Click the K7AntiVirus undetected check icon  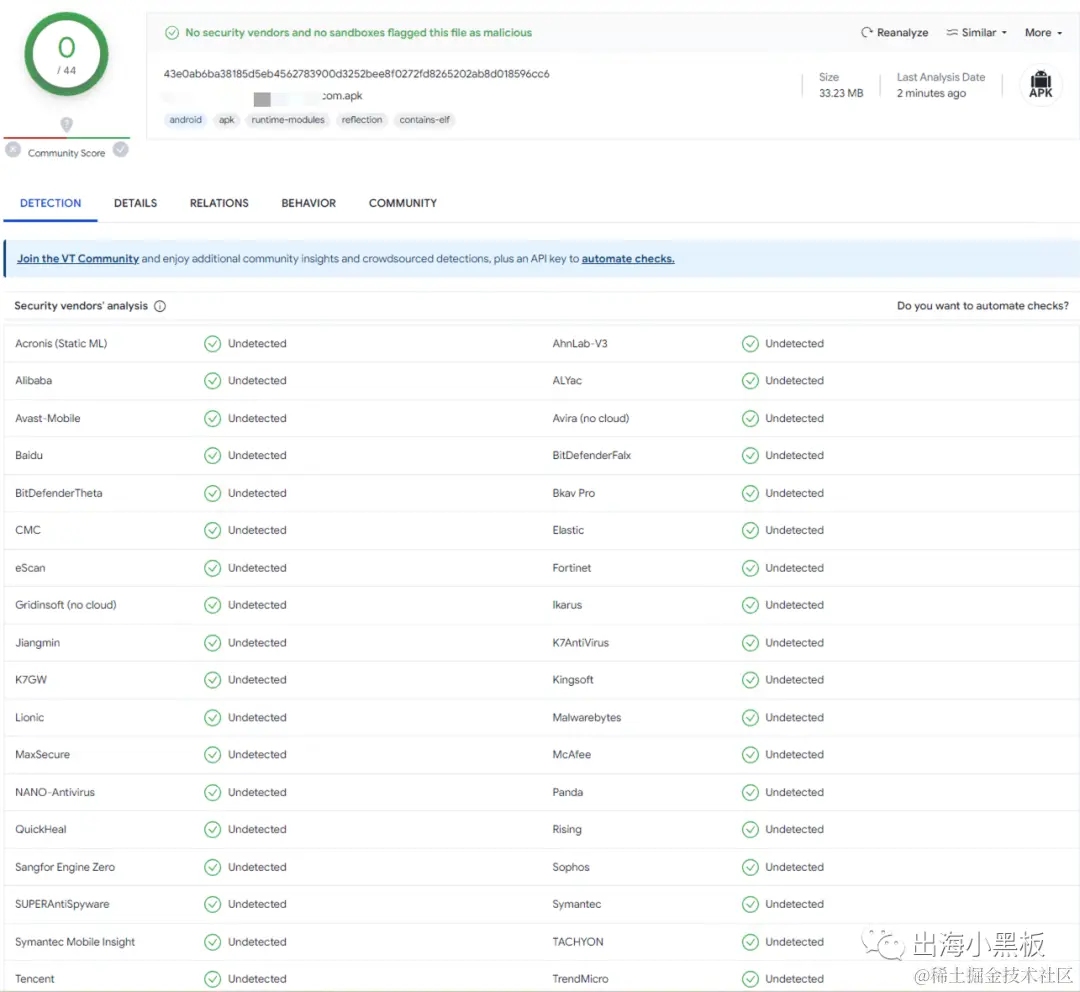click(x=750, y=643)
